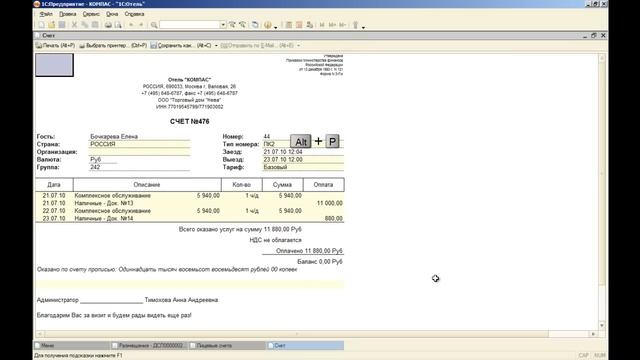Click the guest name Бочкарева Елена
Image resolution: width=640 pixels, height=360 pixels.
tap(114, 136)
